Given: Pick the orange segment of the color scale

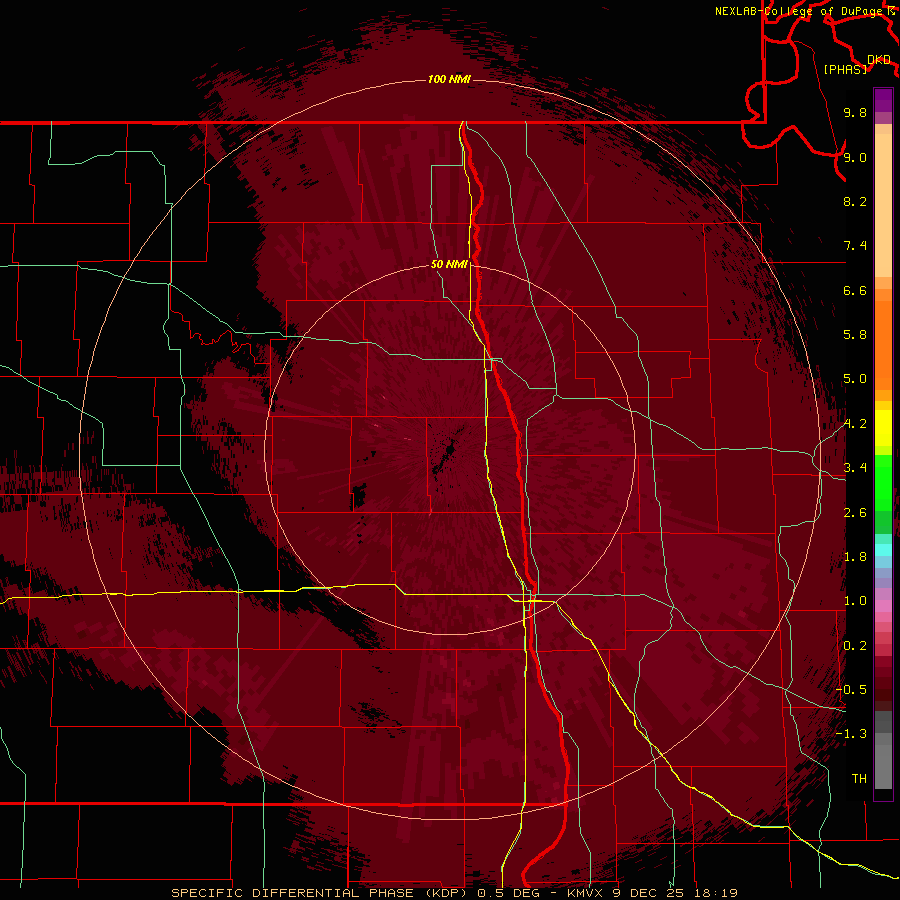Looking at the screenshot, I should tap(883, 344).
